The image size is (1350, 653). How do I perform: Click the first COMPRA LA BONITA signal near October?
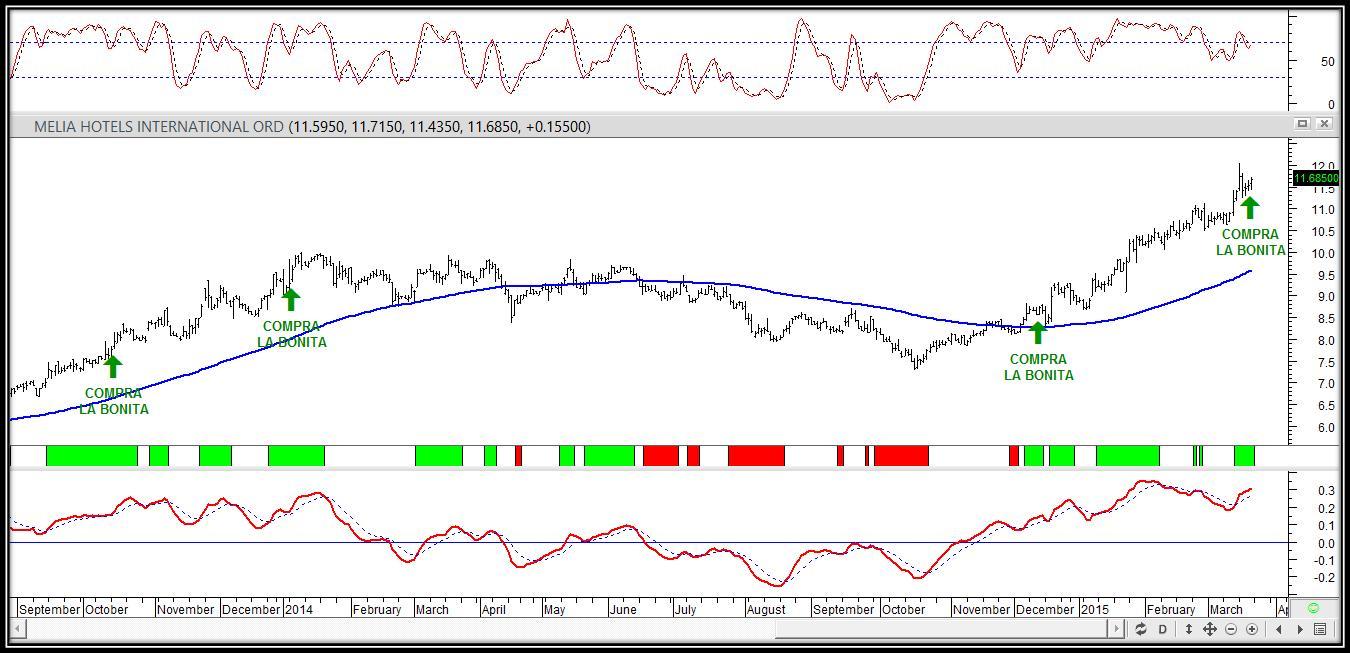114,401
